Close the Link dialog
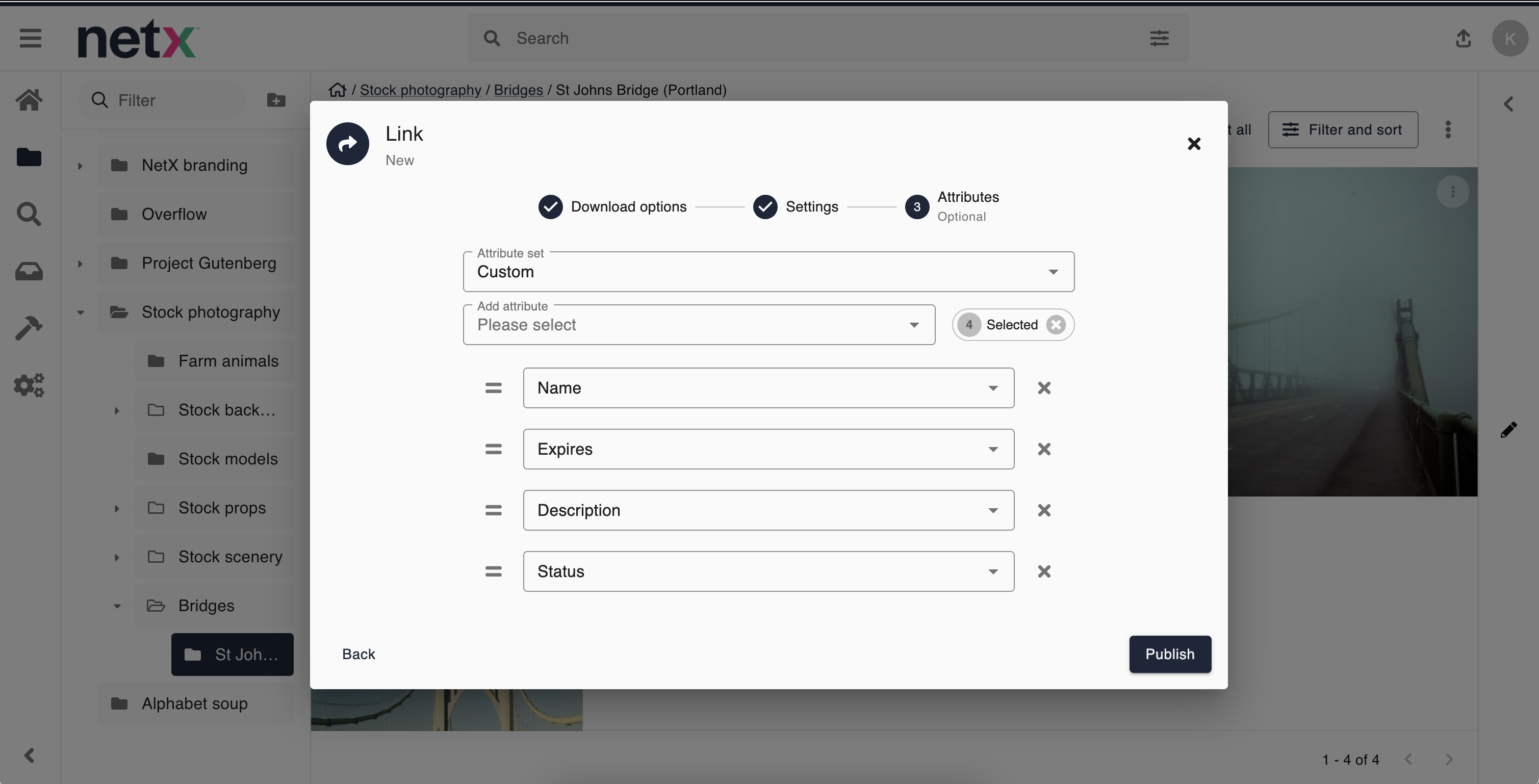 click(x=1194, y=144)
